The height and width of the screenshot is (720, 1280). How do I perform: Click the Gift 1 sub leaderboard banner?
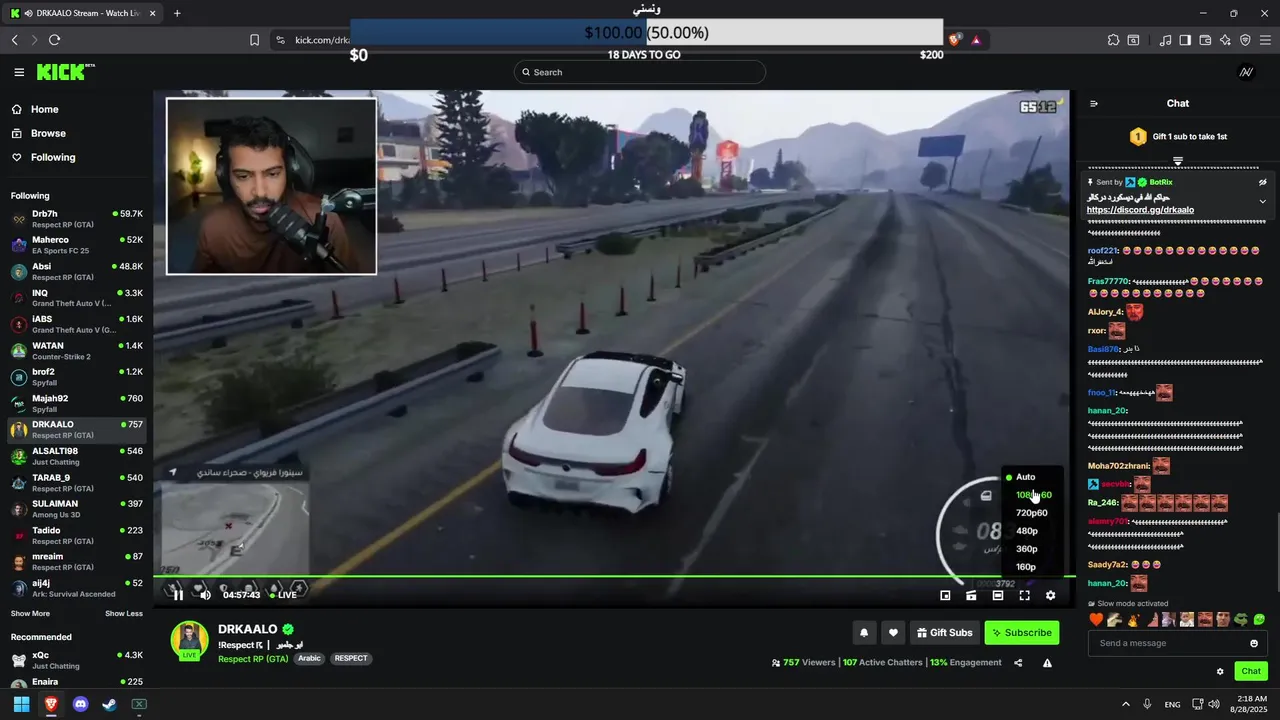[x=1178, y=137]
